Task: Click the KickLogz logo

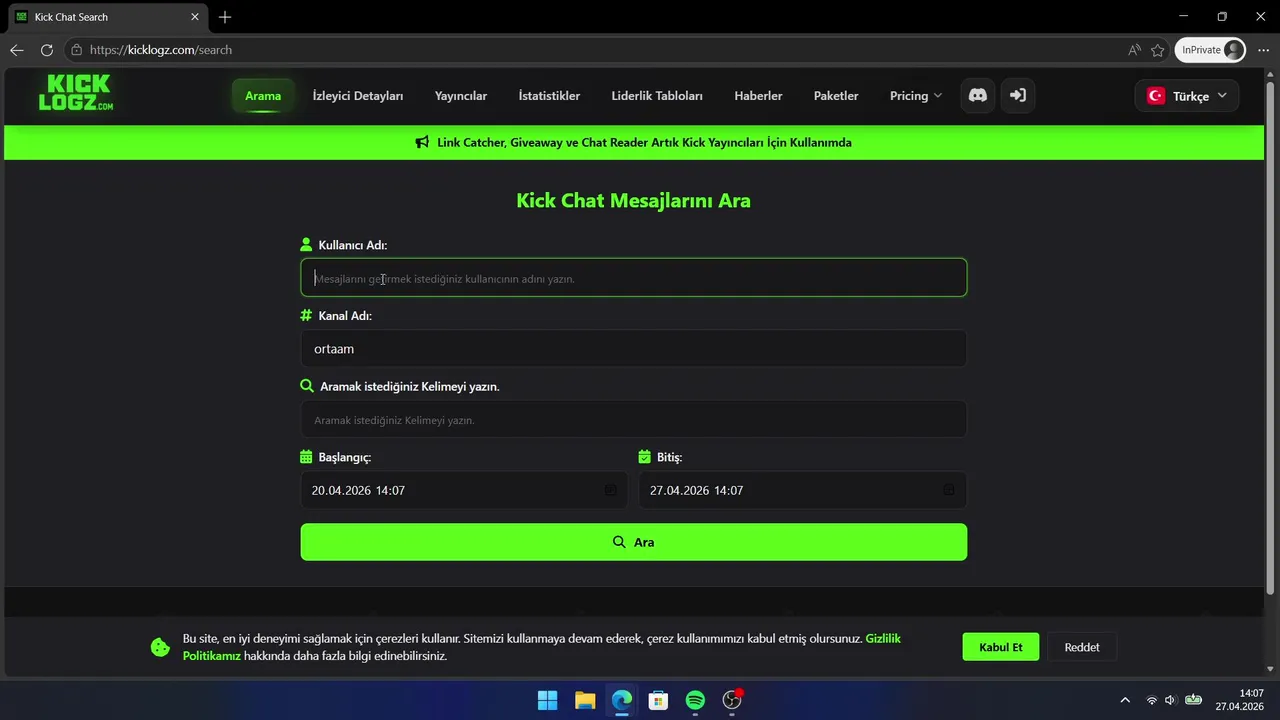Action: 76,92
